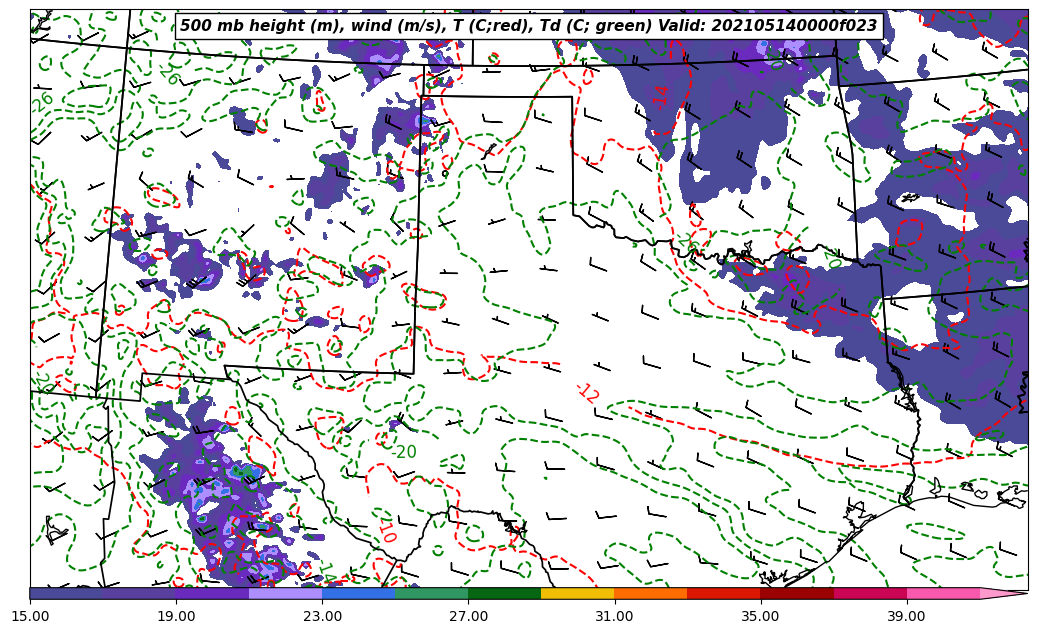
Task: Click the 500 mb height map title
Action: pos(528,26)
